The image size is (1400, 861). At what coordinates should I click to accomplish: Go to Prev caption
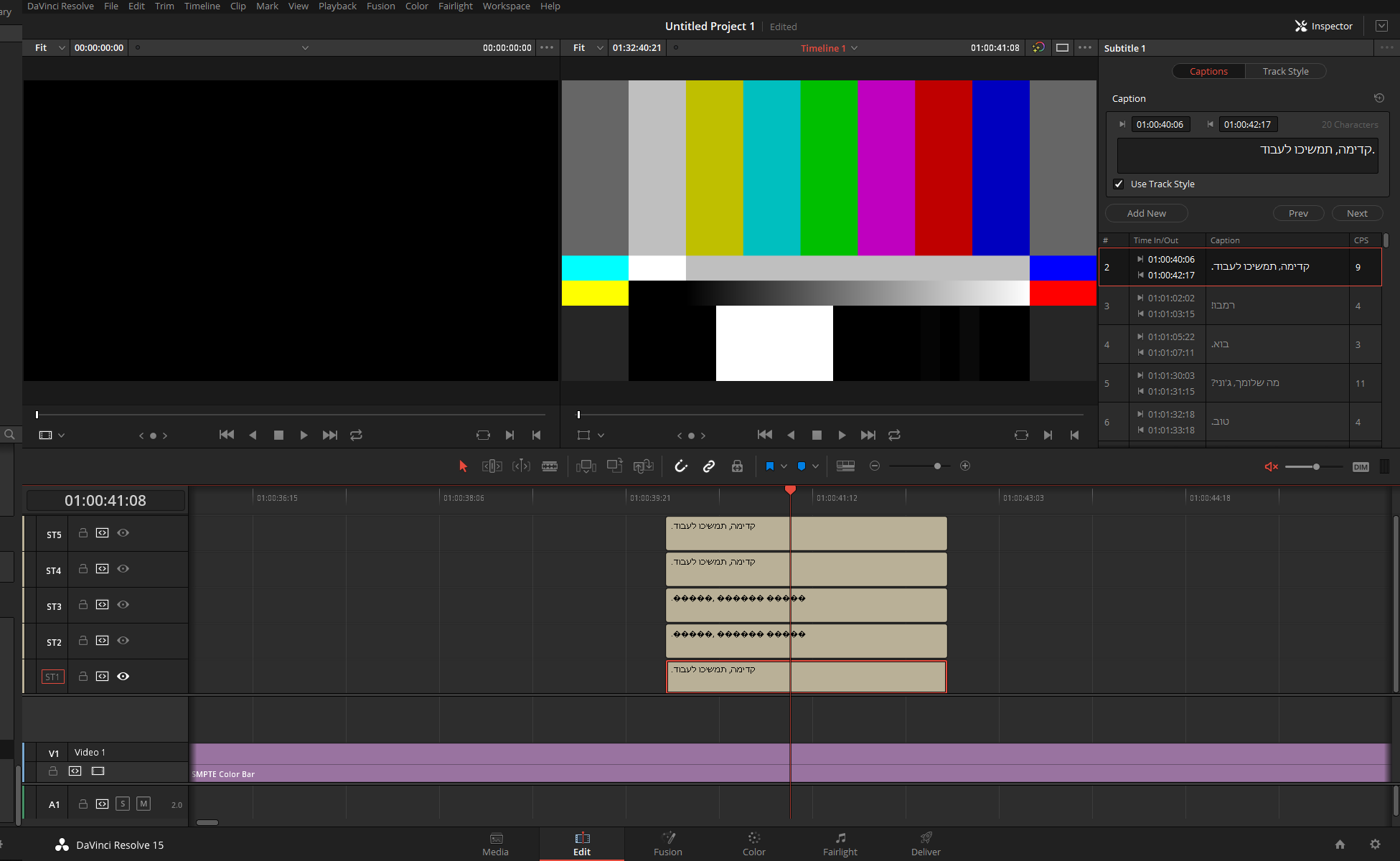pyautogui.click(x=1298, y=214)
